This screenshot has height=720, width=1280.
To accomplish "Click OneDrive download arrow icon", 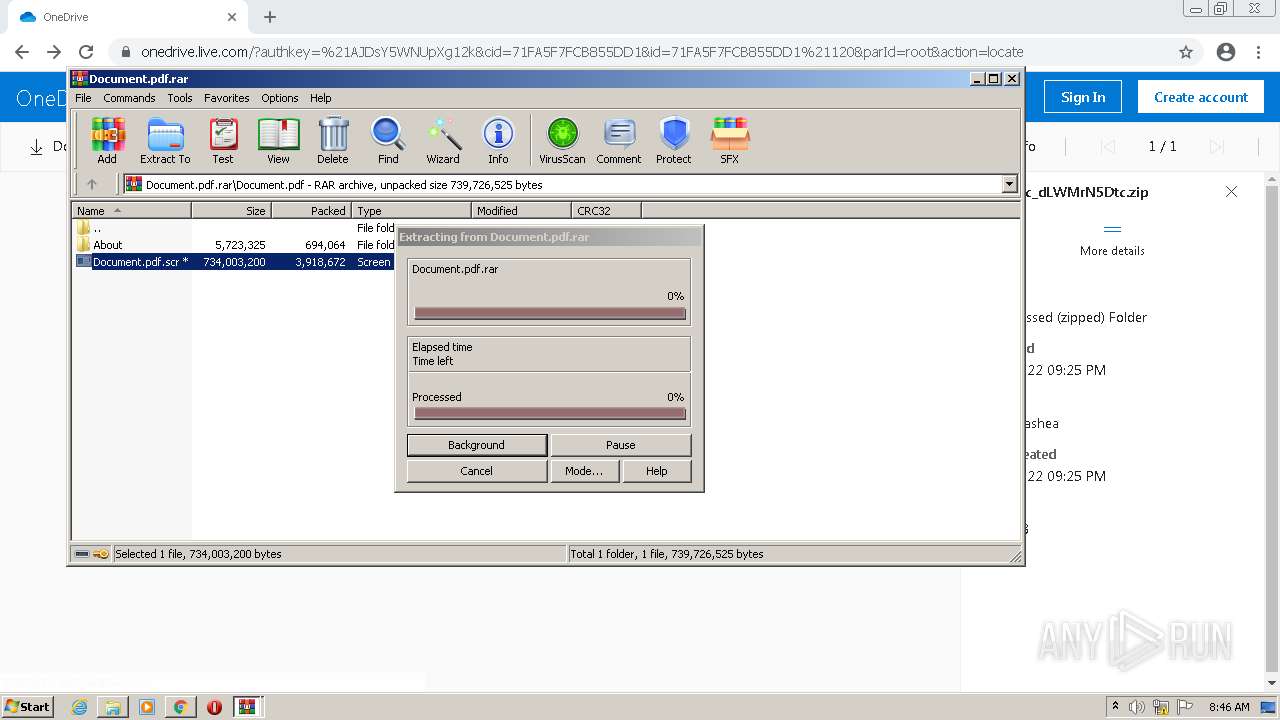I will (36, 147).
